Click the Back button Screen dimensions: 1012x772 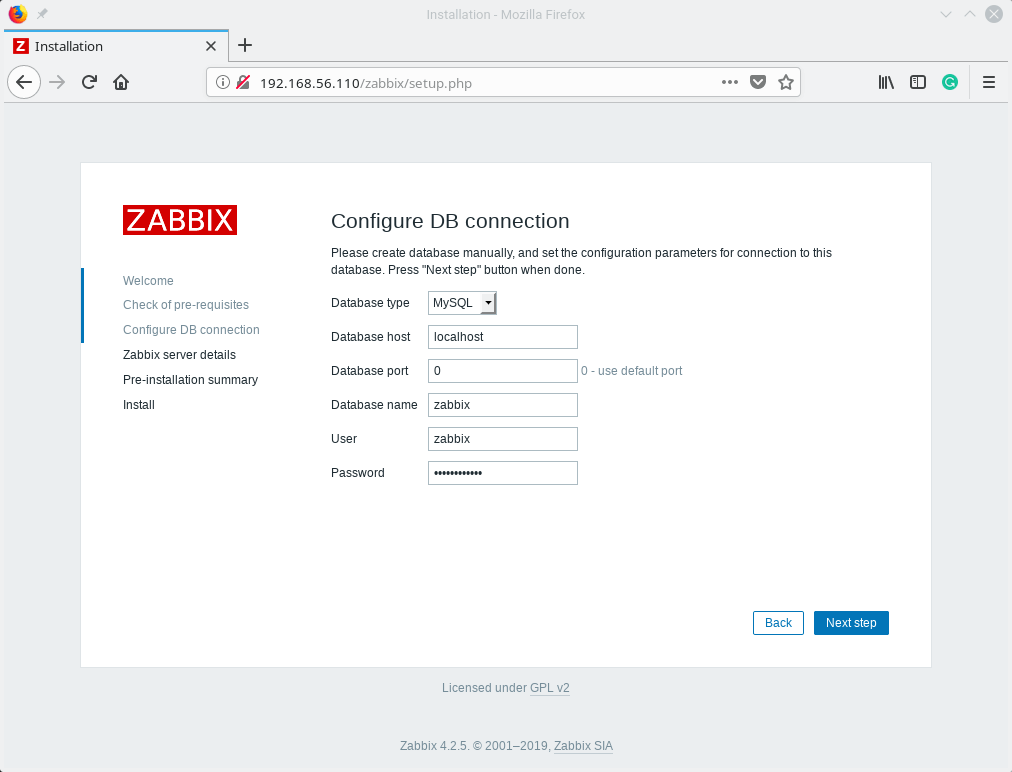click(x=778, y=623)
